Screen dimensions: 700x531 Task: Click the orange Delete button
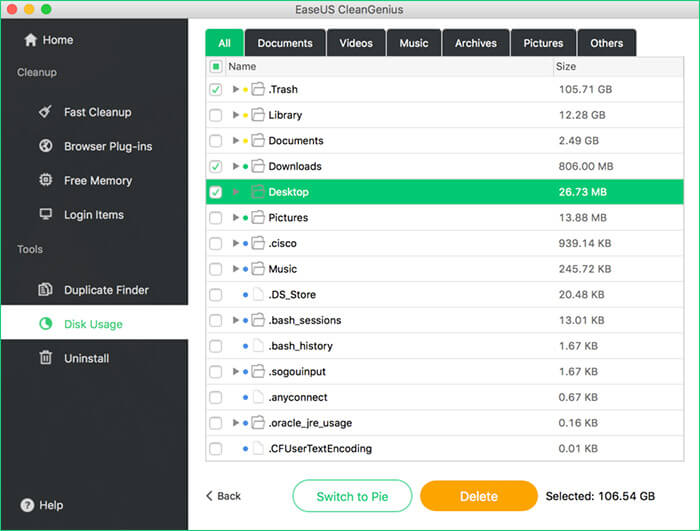click(x=479, y=496)
